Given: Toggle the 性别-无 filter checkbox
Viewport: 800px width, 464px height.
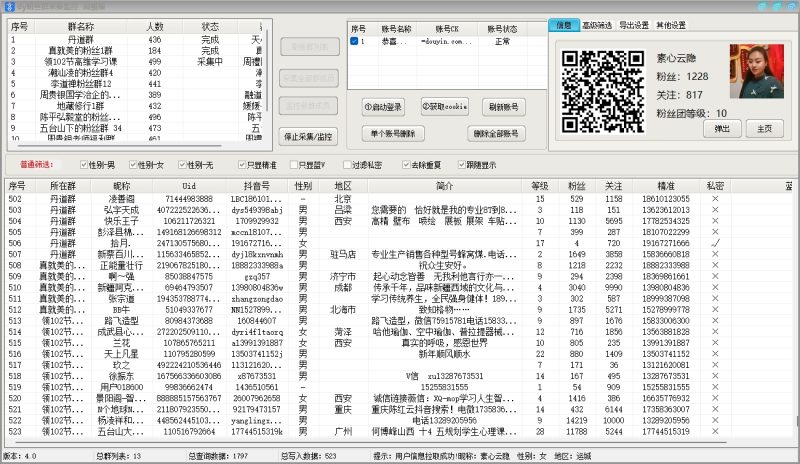Looking at the screenshot, I should point(182,164).
